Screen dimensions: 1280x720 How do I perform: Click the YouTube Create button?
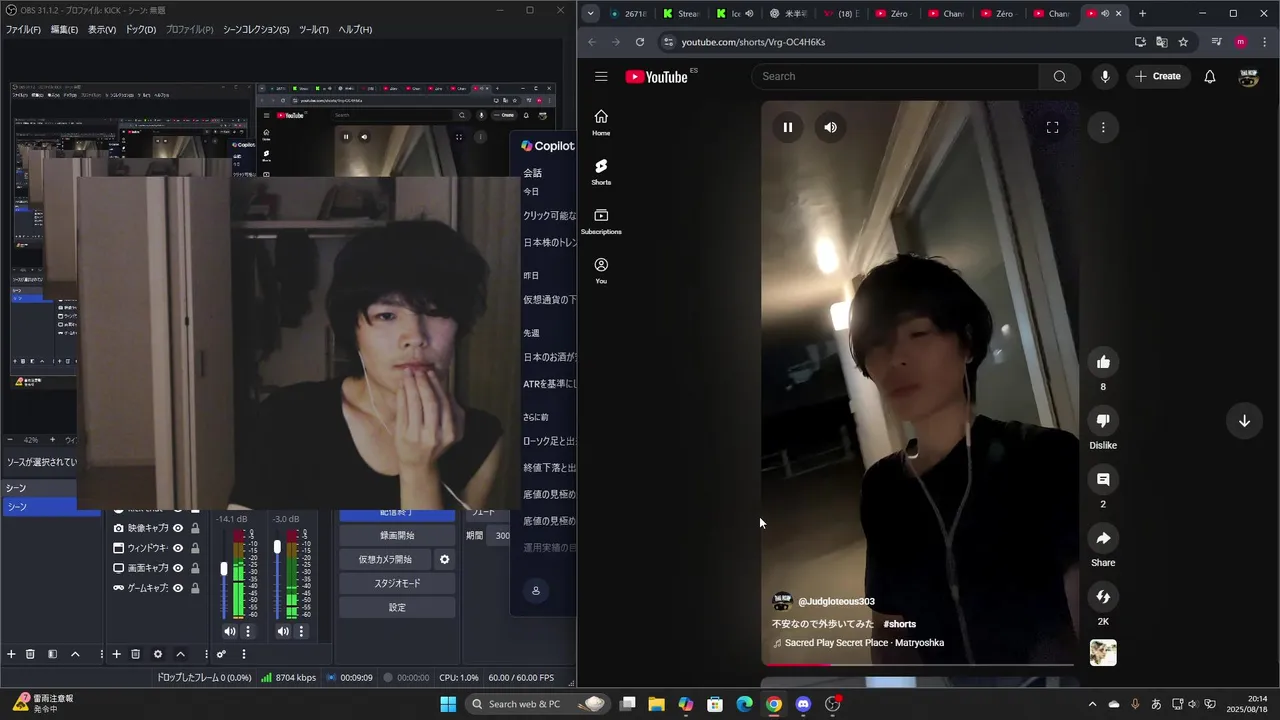coord(1158,76)
